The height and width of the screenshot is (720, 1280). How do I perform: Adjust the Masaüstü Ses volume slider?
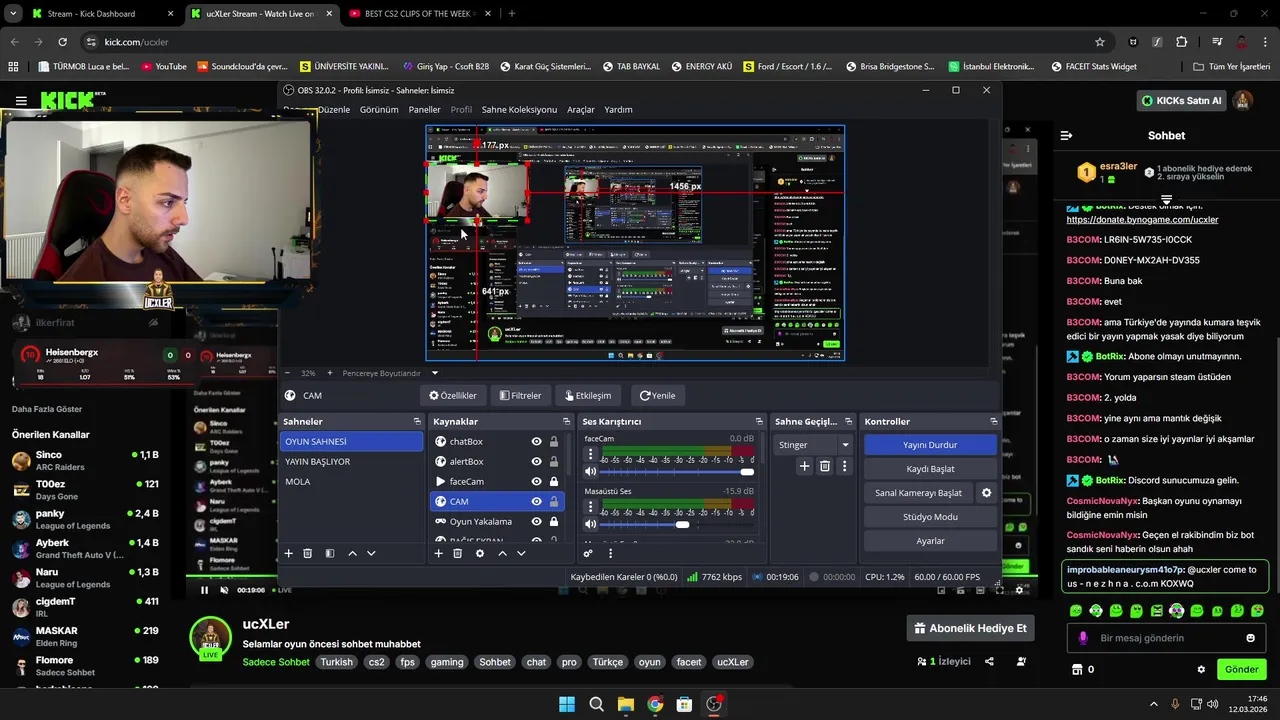(x=677, y=524)
